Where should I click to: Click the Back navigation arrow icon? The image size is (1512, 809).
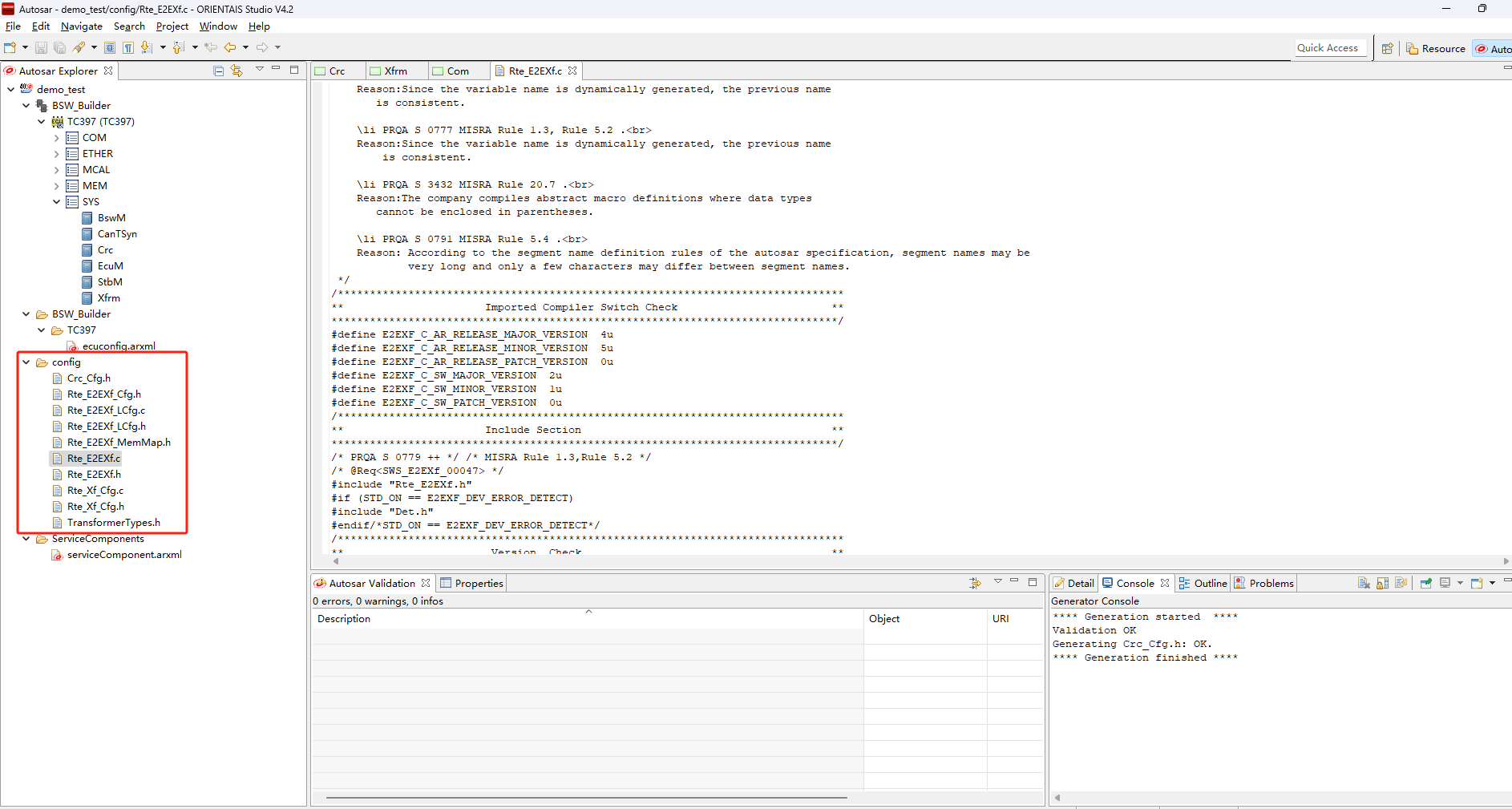pos(230,48)
